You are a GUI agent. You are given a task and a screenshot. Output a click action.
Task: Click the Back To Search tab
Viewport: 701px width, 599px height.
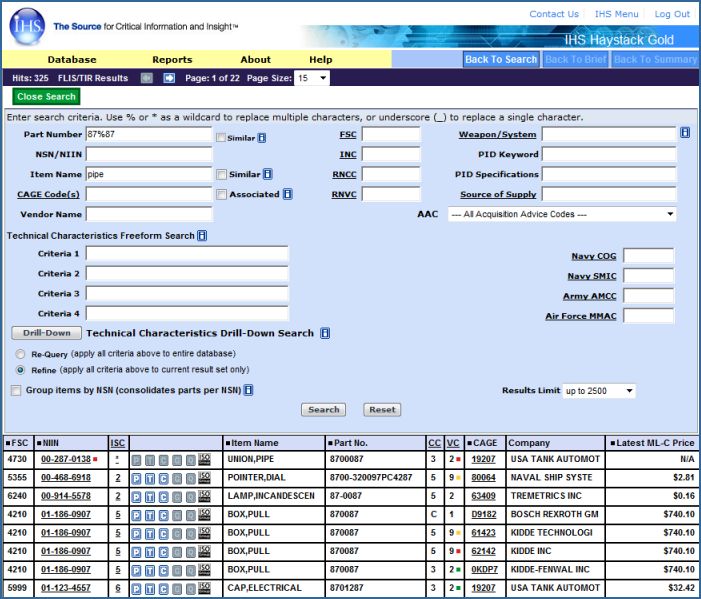click(x=501, y=59)
